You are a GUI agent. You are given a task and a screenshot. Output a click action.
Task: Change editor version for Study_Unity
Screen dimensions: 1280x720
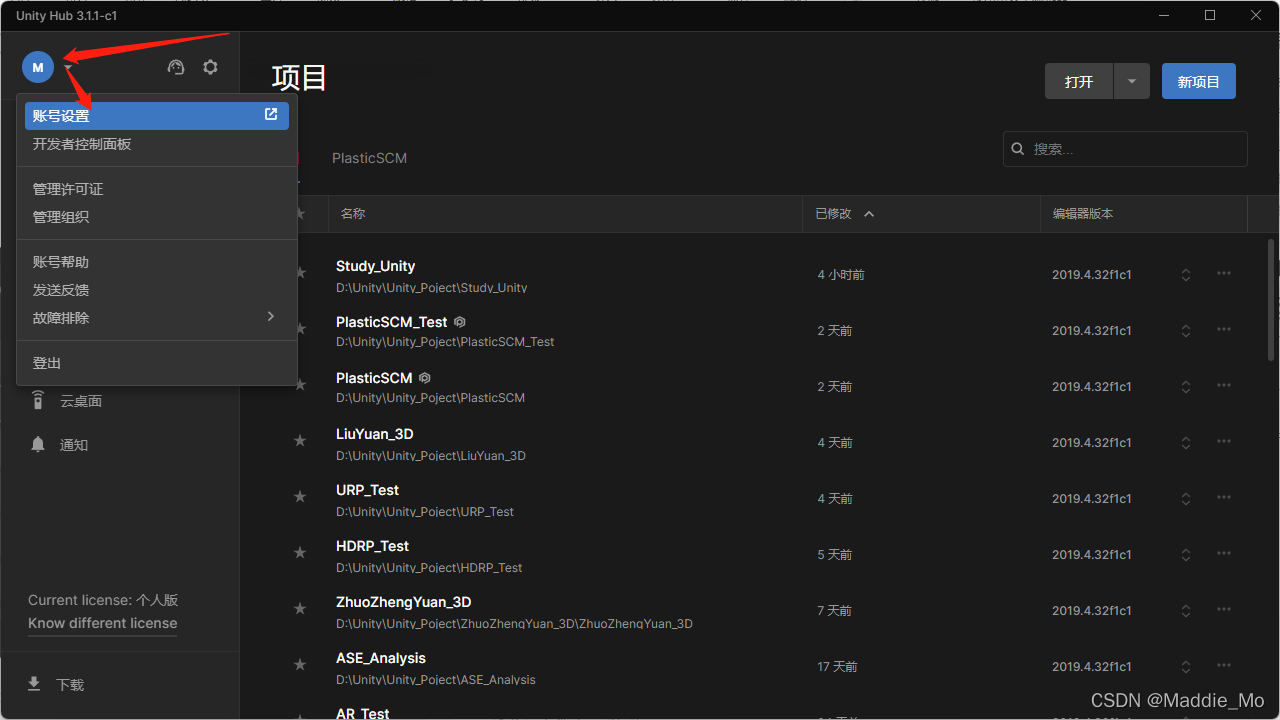1186,275
